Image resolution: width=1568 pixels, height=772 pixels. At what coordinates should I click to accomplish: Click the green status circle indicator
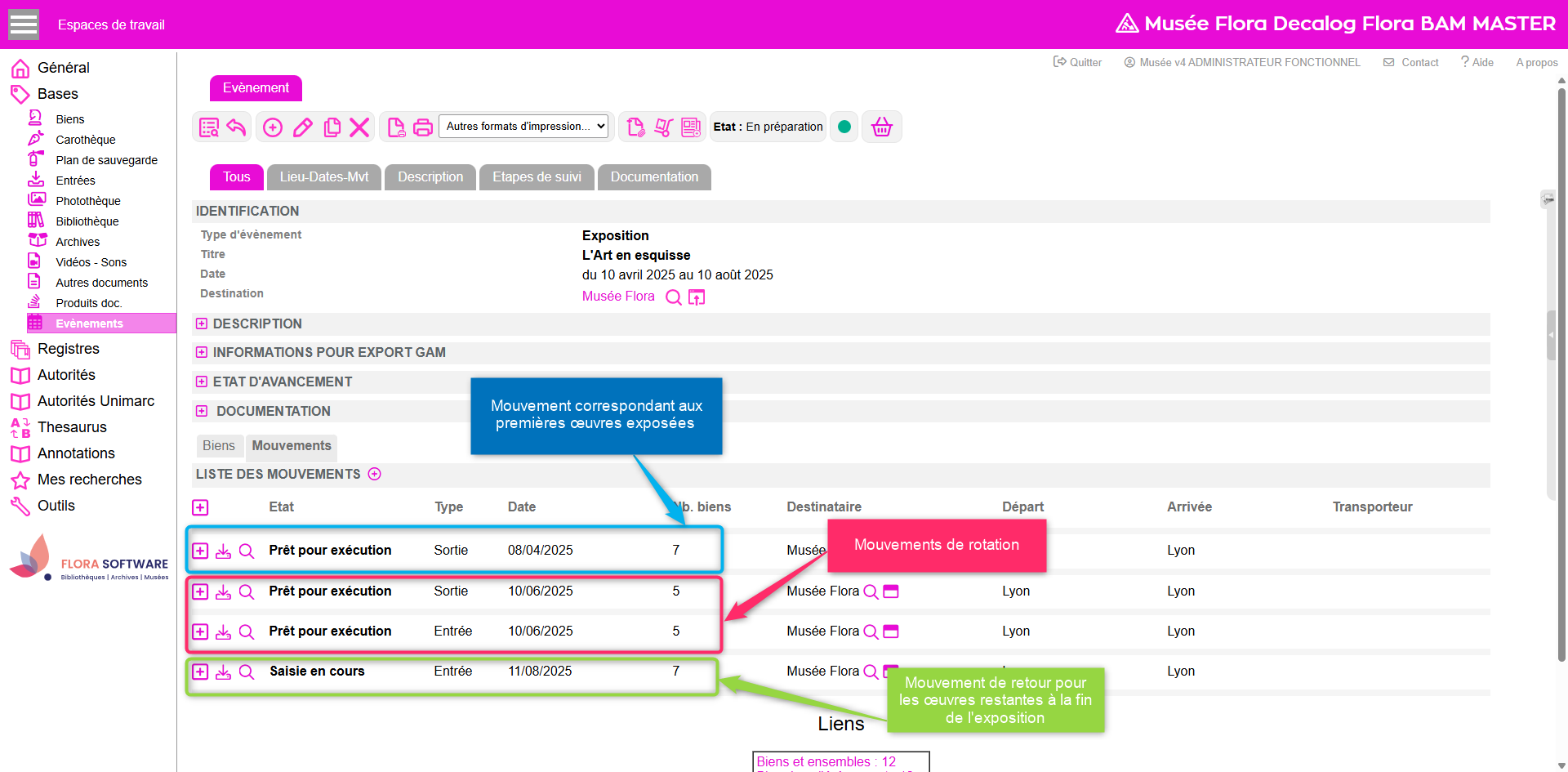(x=844, y=127)
